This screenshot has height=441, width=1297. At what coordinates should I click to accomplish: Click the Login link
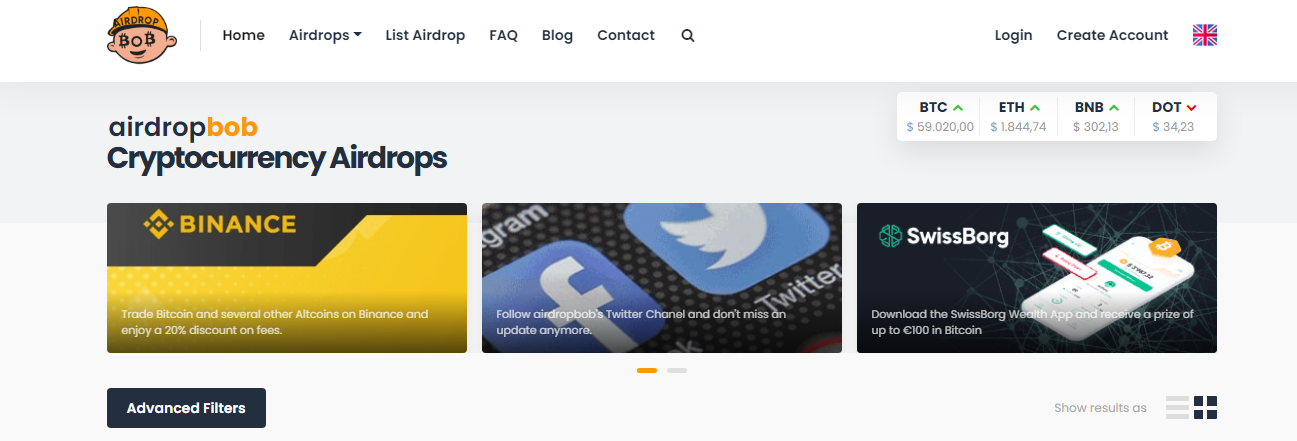click(1013, 35)
